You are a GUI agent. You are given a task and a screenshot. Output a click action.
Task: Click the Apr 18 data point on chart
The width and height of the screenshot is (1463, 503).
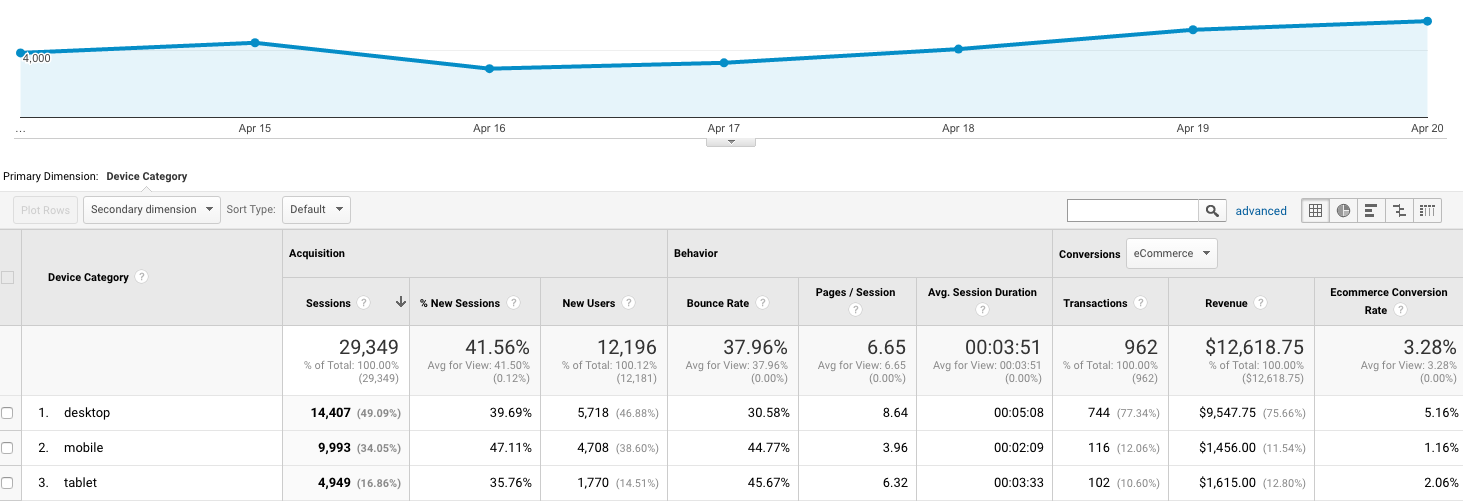(x=958, y=49)
